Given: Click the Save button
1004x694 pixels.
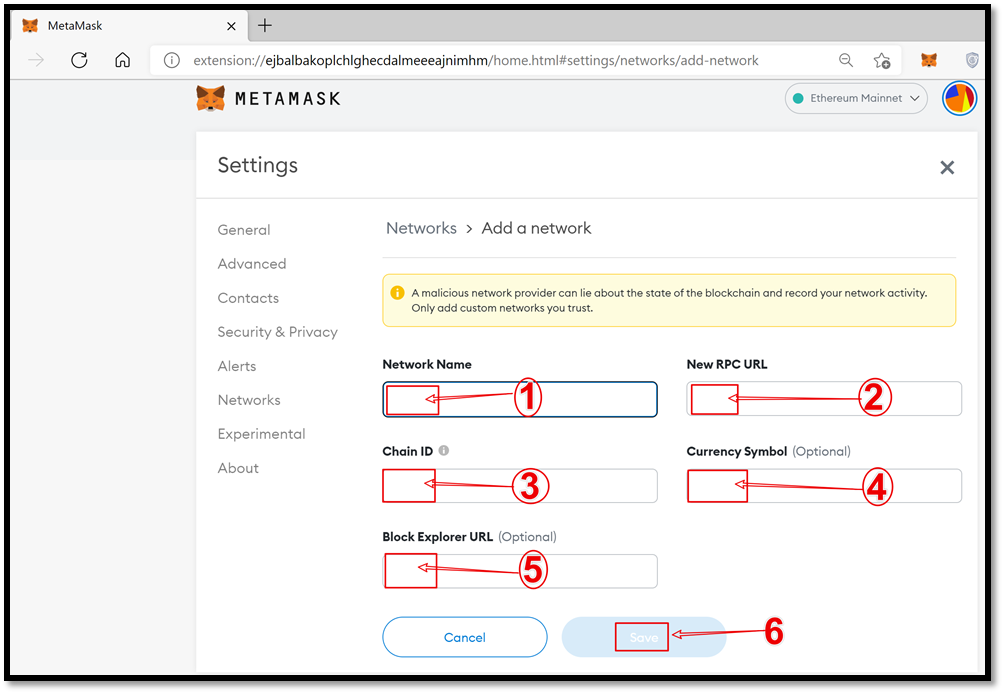Looking at the screenshot, I should click(x=643, y=637).
